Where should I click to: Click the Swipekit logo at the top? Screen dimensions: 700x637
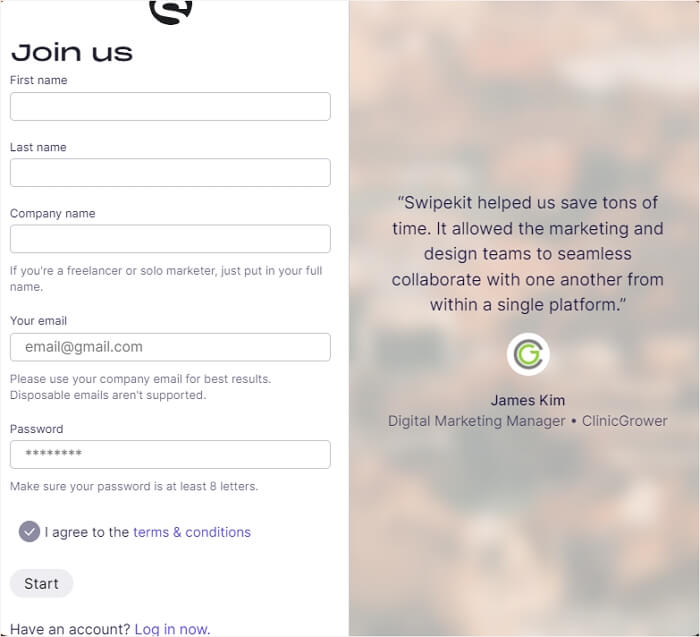170,10
